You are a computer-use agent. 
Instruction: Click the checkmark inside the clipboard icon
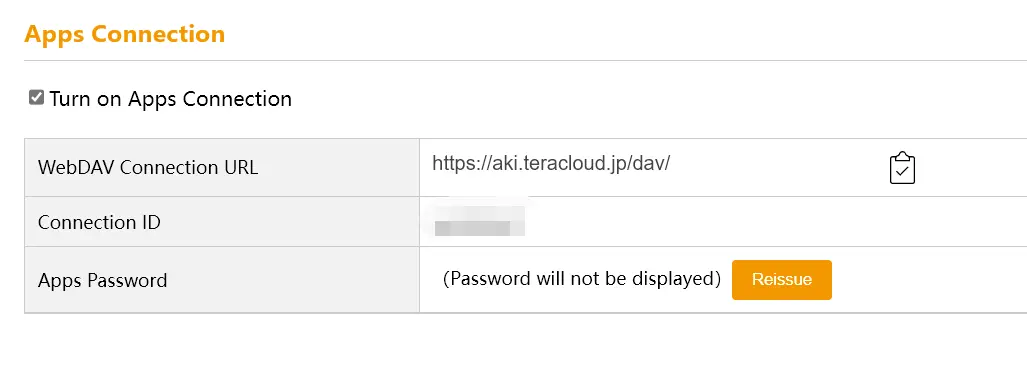[903, 172]
